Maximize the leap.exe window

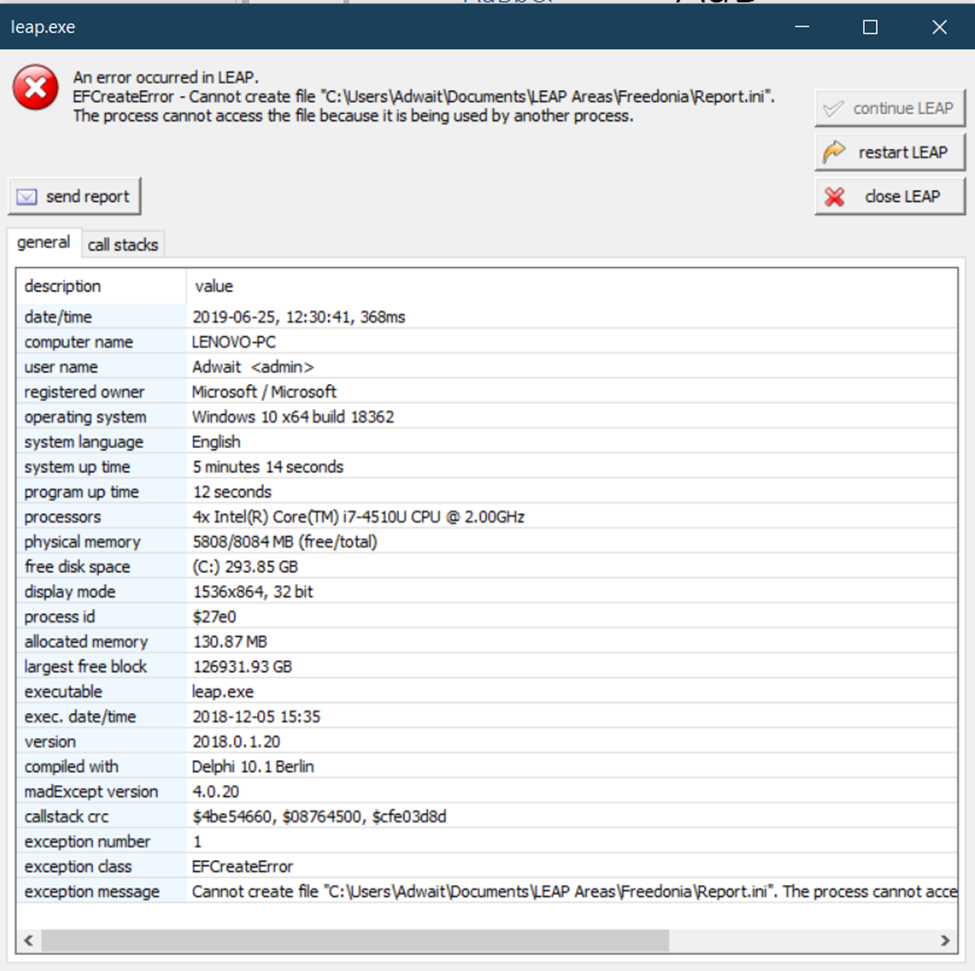(x=871, y=27)
